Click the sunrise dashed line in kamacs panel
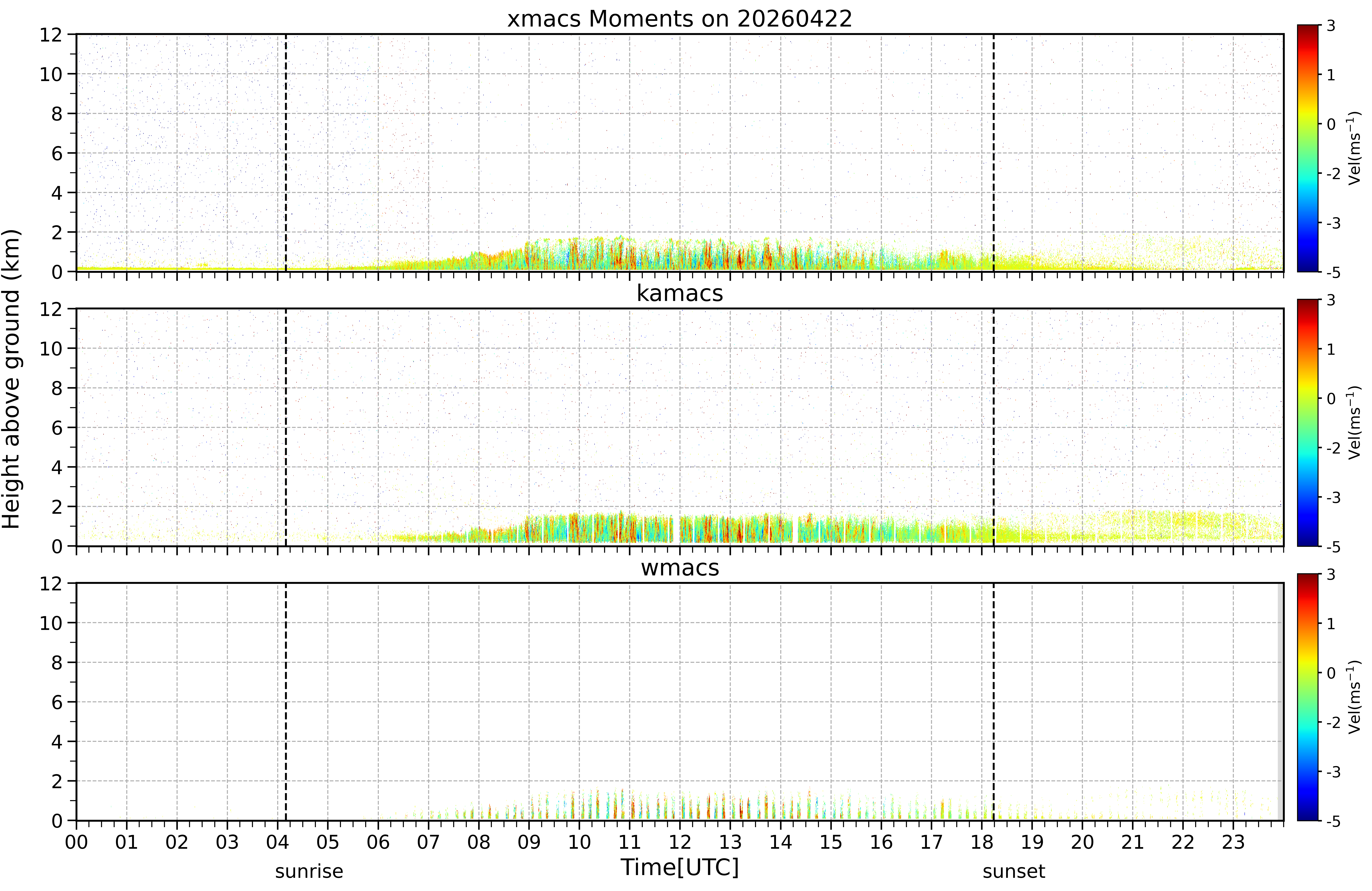 click(x=286, y=427)
